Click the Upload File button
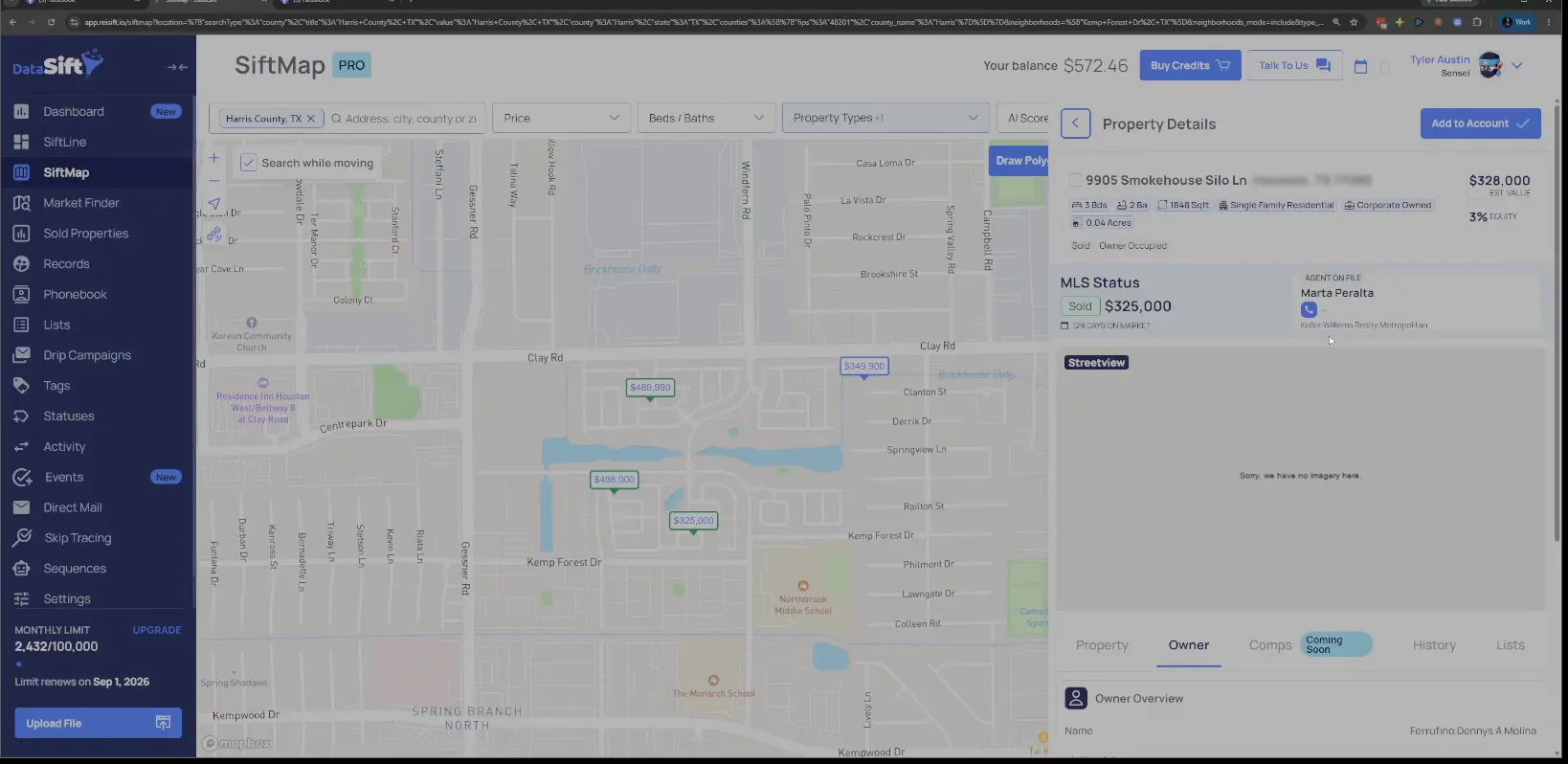Viewport: 1568px width, 764px height. [98, 723]
